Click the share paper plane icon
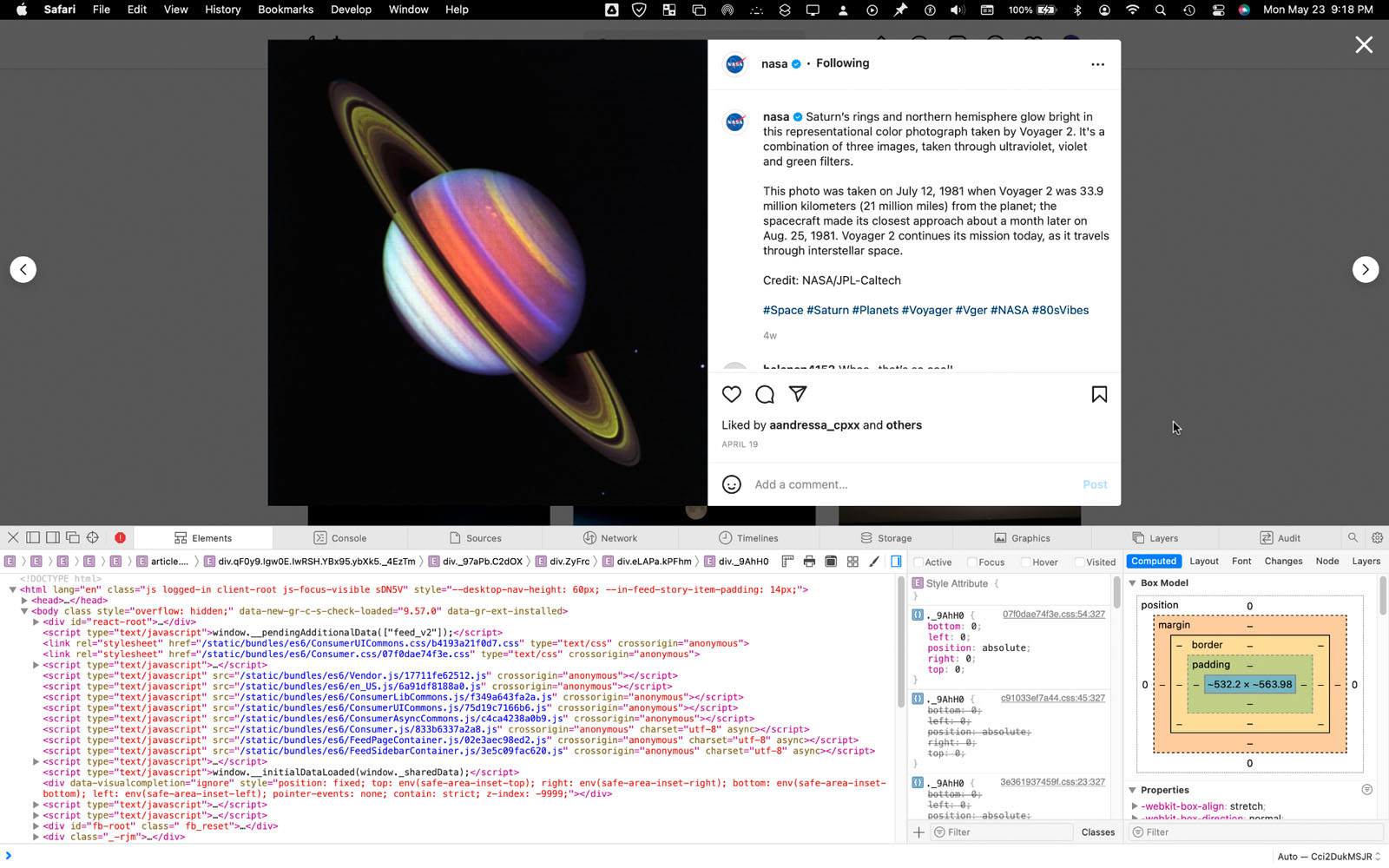The width and height of the screenshot is (1389, 868). (x=798, y=394)
